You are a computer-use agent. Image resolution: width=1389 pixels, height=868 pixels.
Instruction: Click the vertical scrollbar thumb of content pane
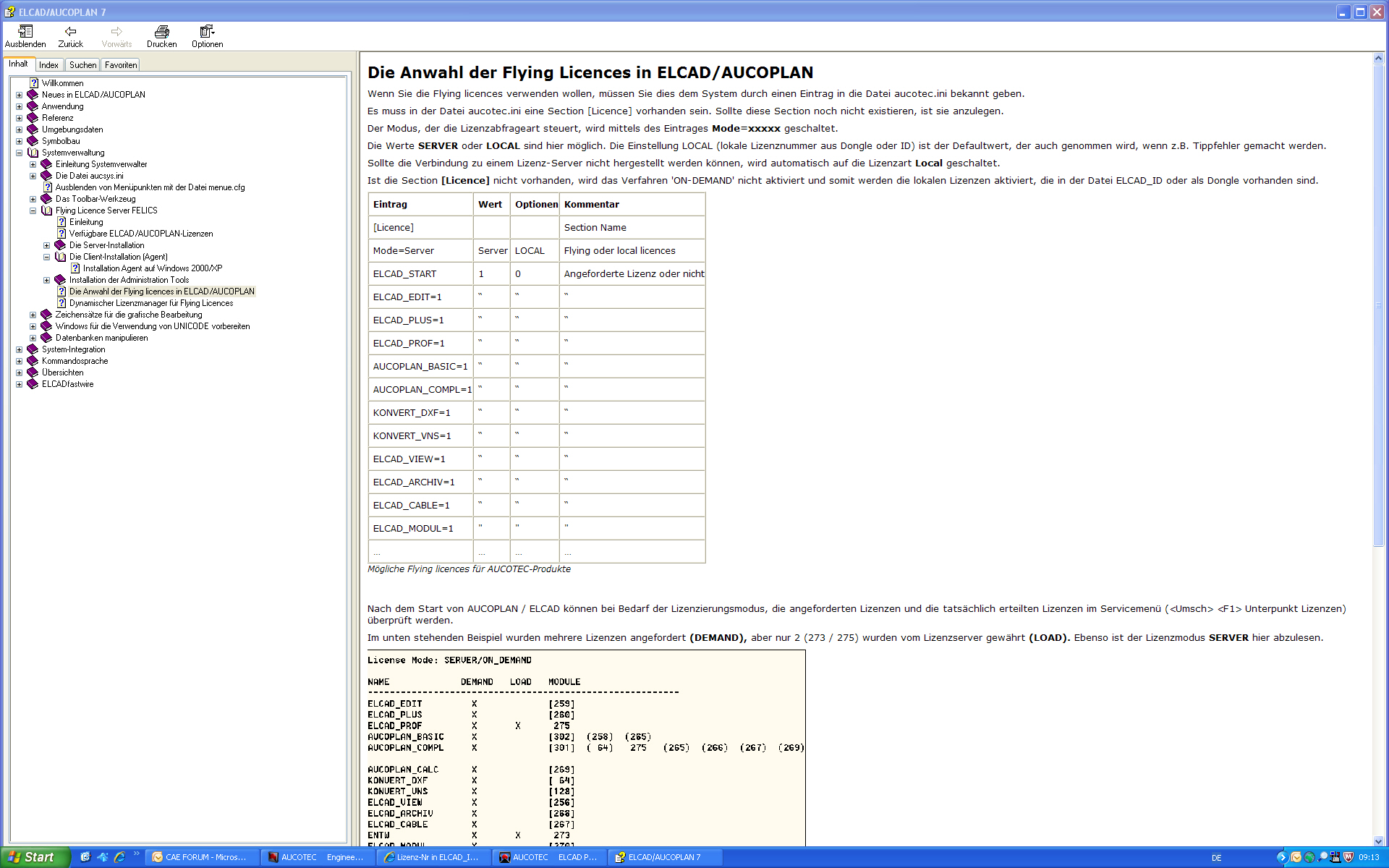point(1378,305)
